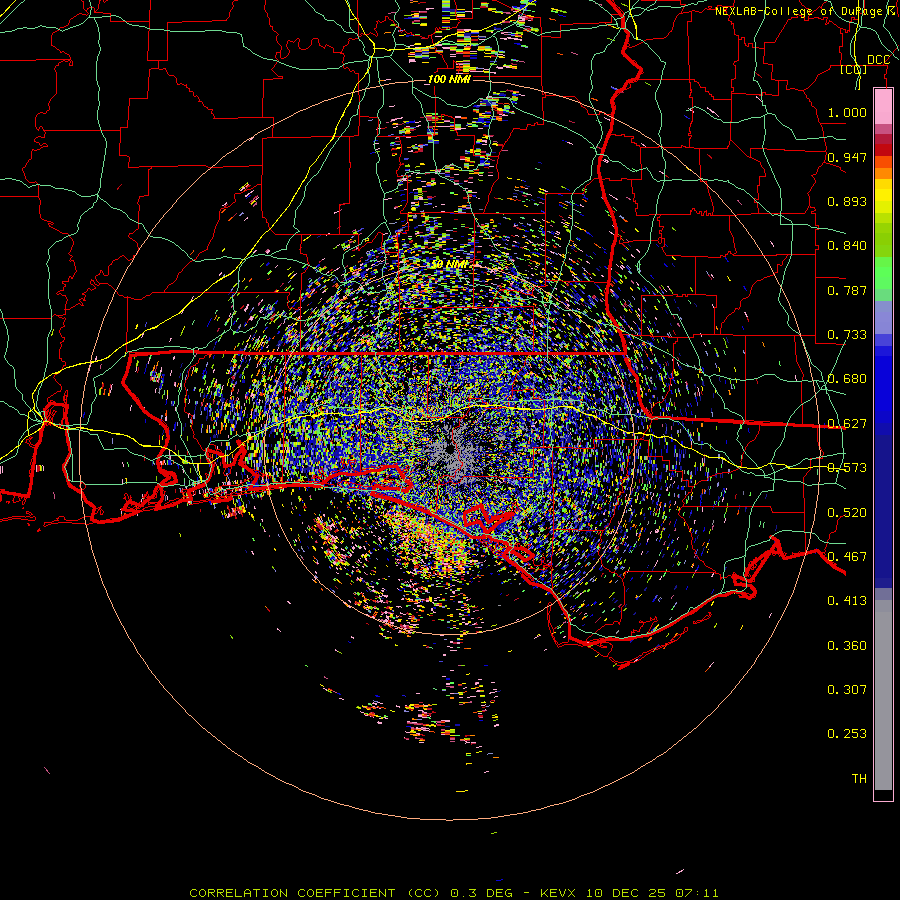The width and height of the screenshot is (900, 900).
Task: Click the 0.893 scale label
Action: point(847,201)
